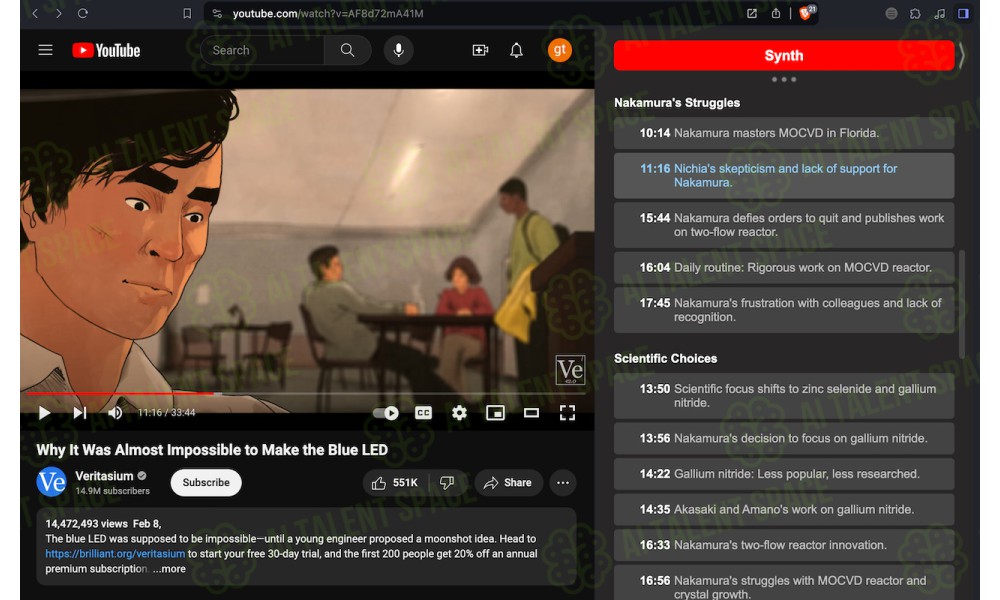Screen dimensions: 1000x600
Task: Mute the video with the speaker icon
Action: point(115,413)
